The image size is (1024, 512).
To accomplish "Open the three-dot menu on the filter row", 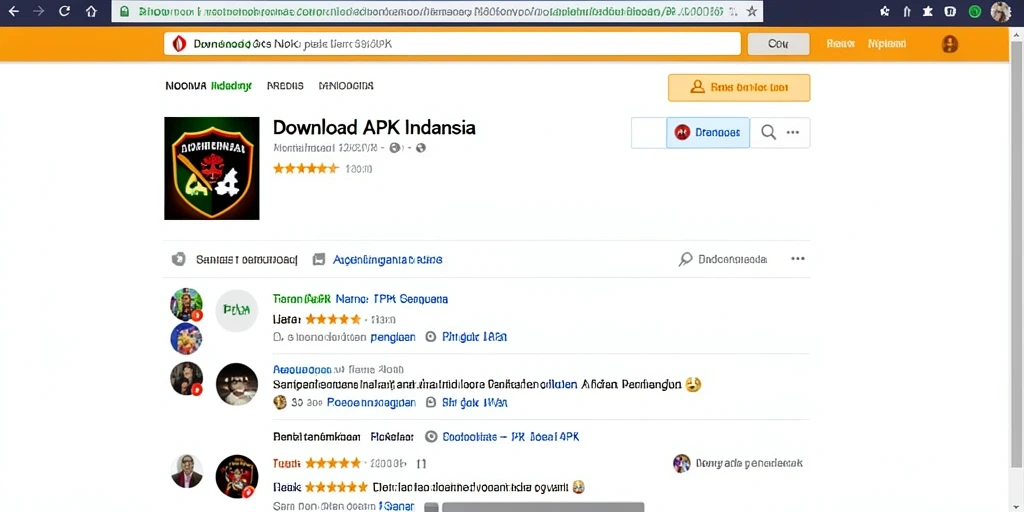I will pos(797,259).
